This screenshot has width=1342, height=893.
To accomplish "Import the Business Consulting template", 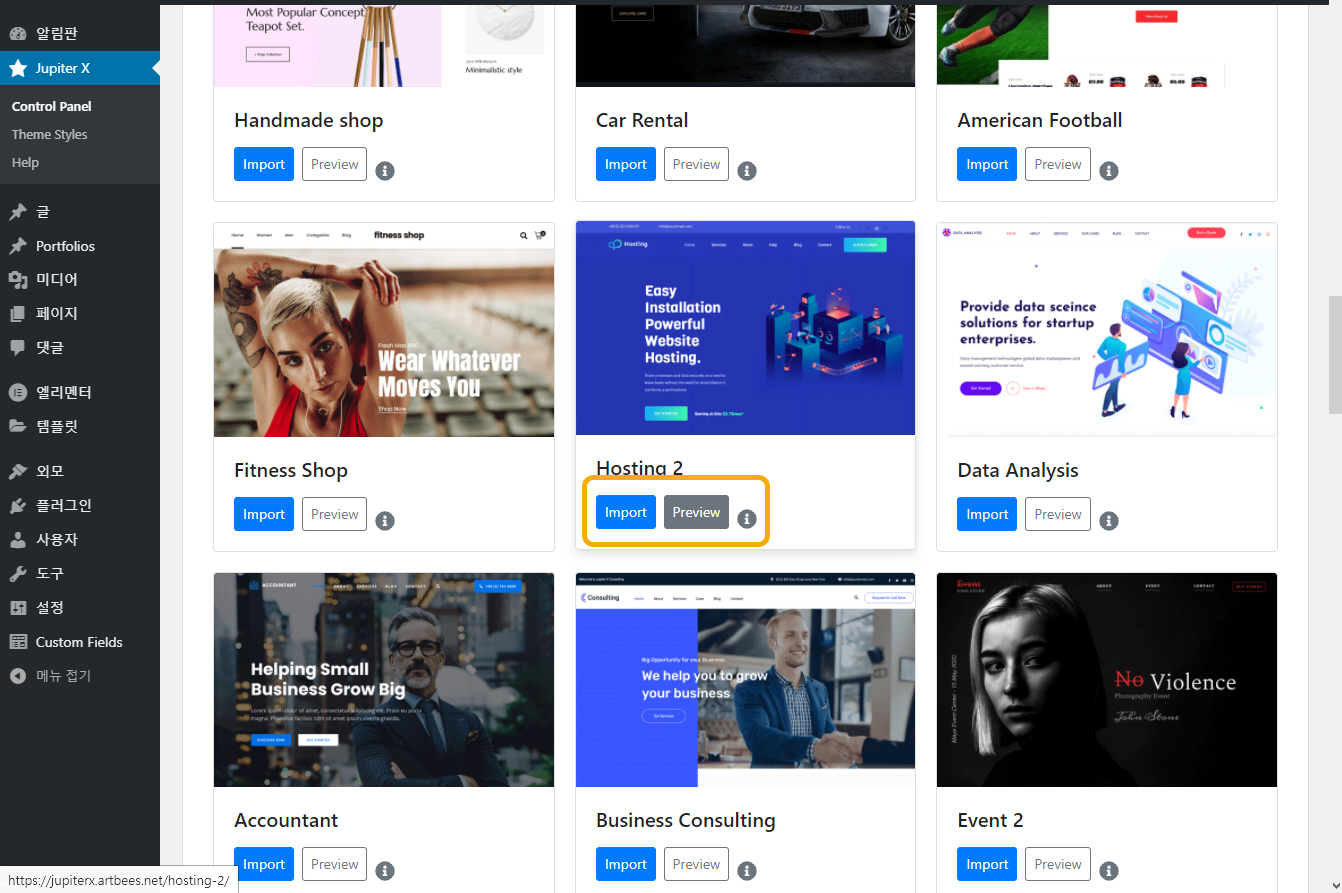I will (x=626, y=864).
